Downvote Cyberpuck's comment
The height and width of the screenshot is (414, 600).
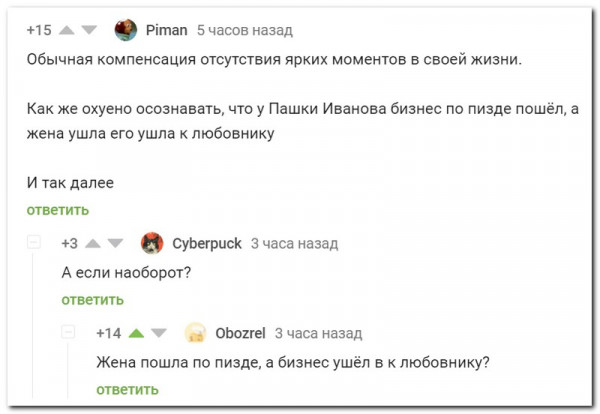click(116, 243)
